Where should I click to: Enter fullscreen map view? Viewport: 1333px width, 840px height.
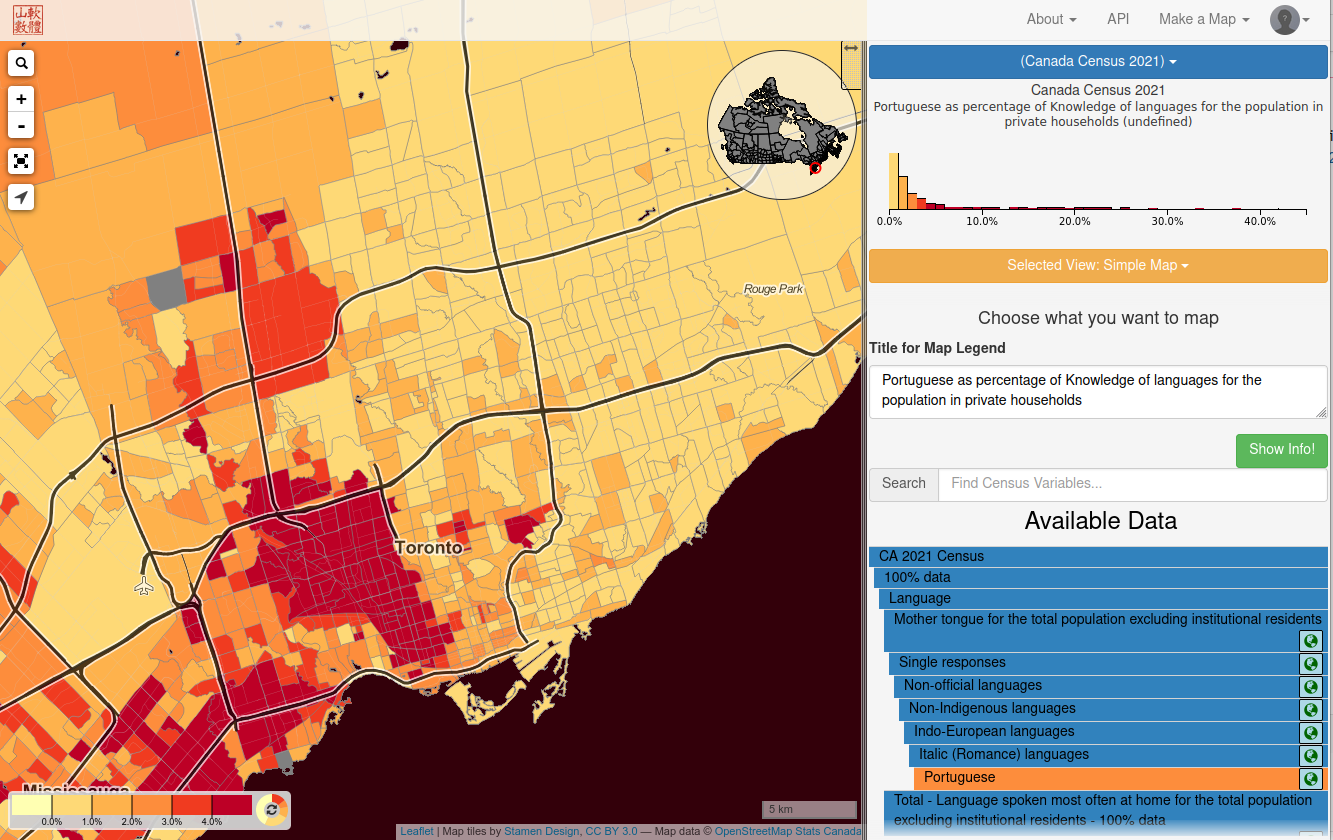[21, 161]
